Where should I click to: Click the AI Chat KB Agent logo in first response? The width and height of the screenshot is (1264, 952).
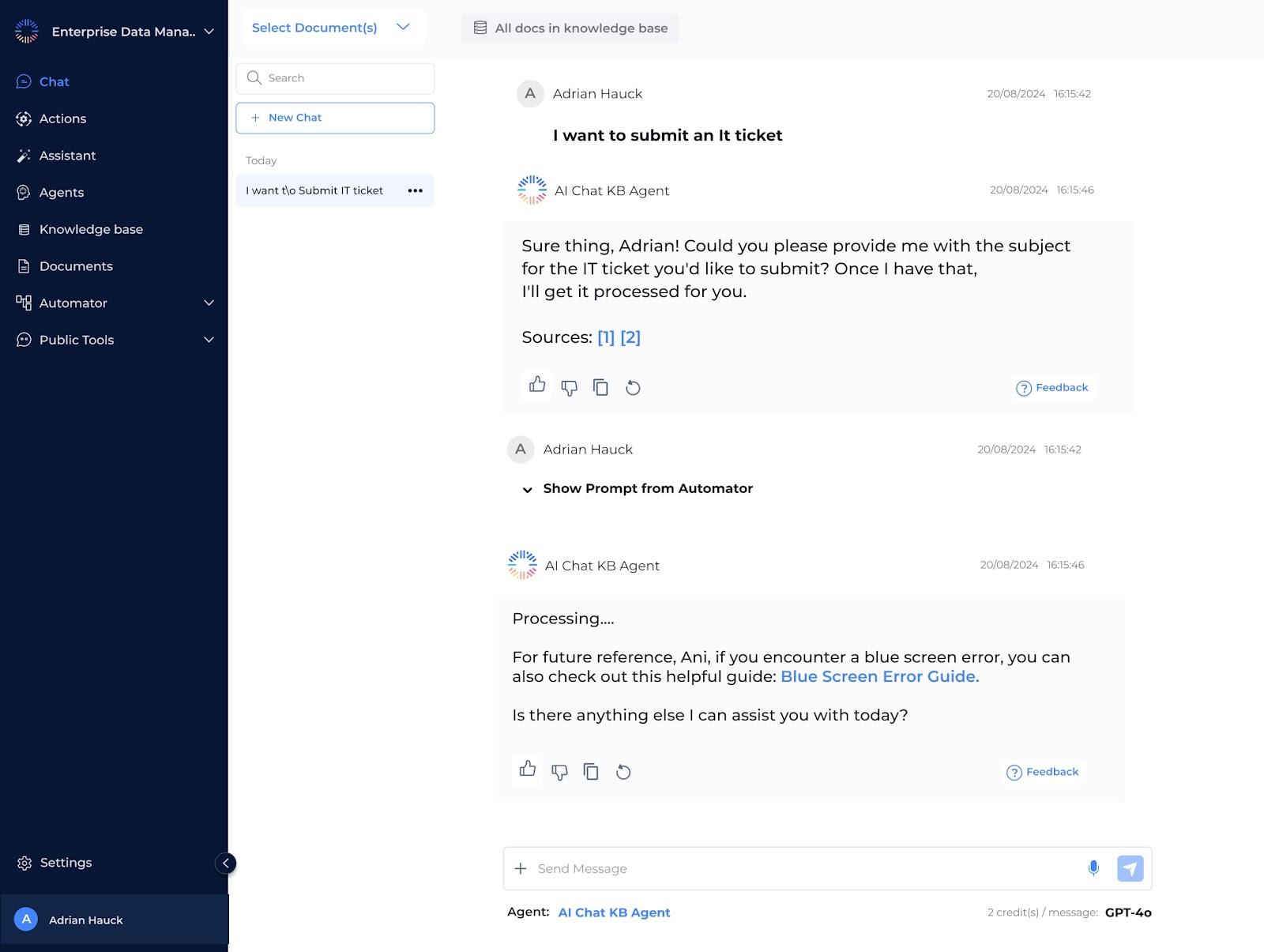click(x=532, y=190)
